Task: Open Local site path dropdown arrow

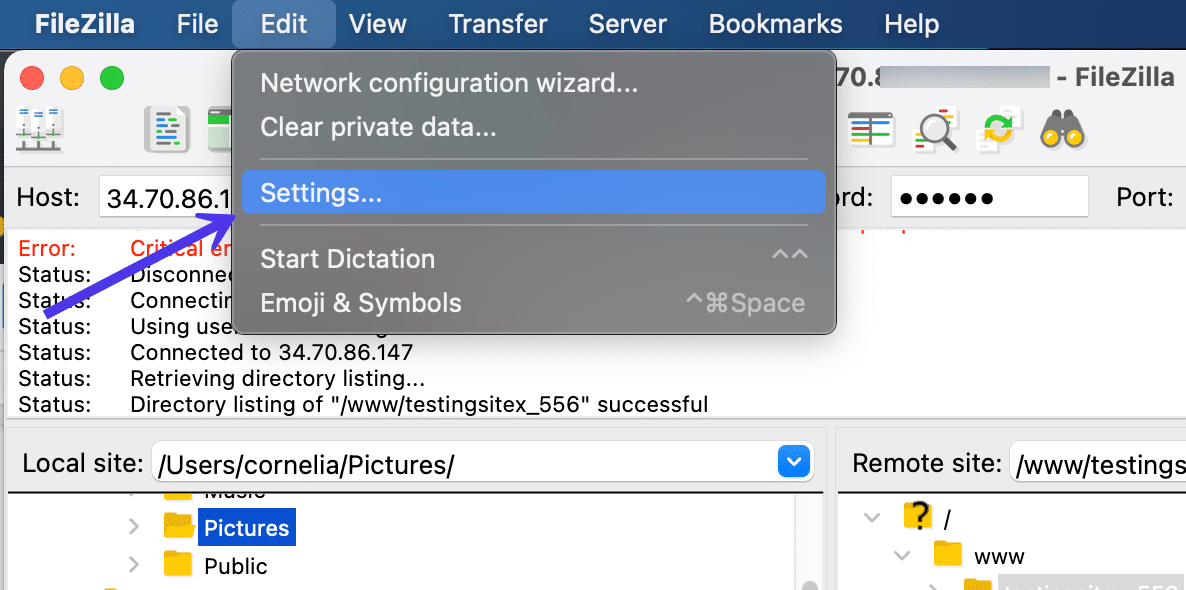Action: pos(794,462)
